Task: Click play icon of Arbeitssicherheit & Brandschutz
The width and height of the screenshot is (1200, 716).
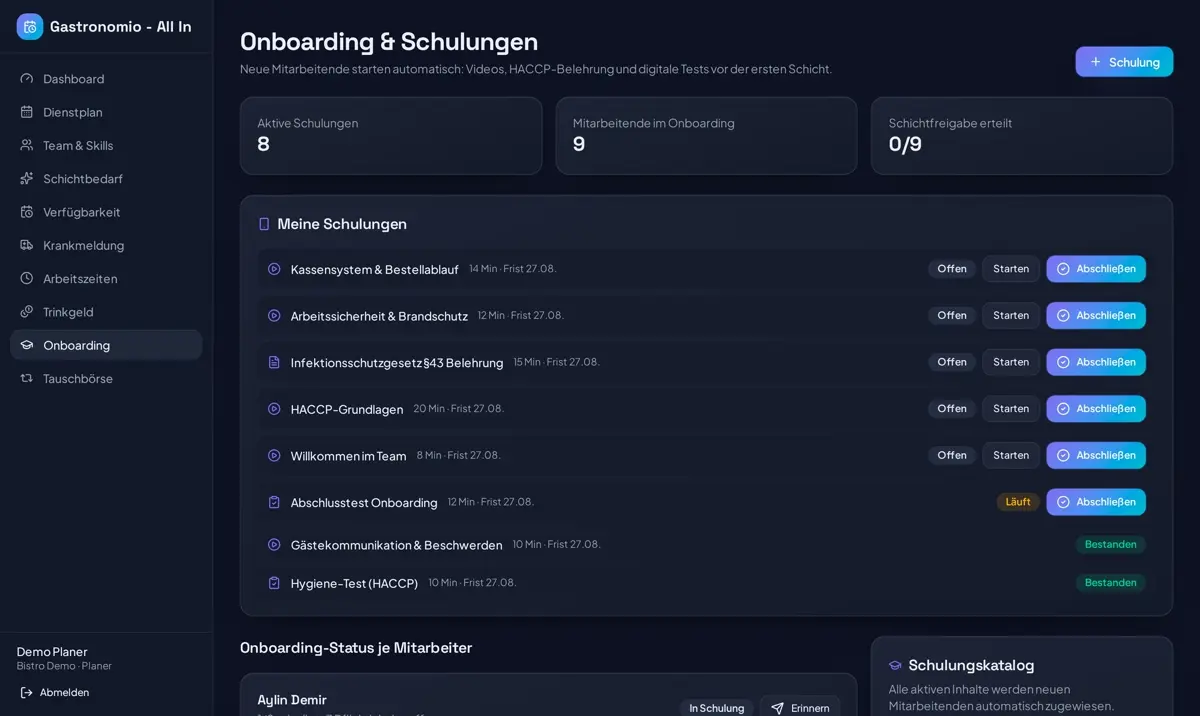Action: [274, 316]
